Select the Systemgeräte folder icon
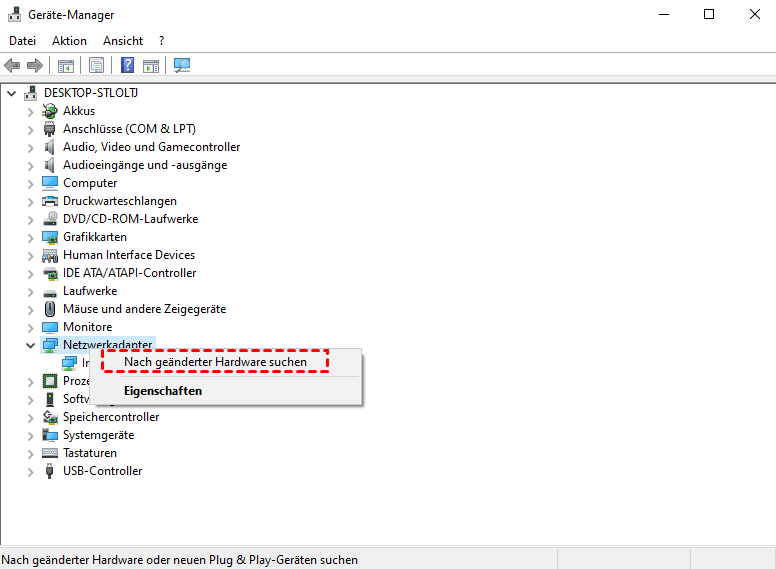This screenshot has height=569, width=776. (49, 435)
